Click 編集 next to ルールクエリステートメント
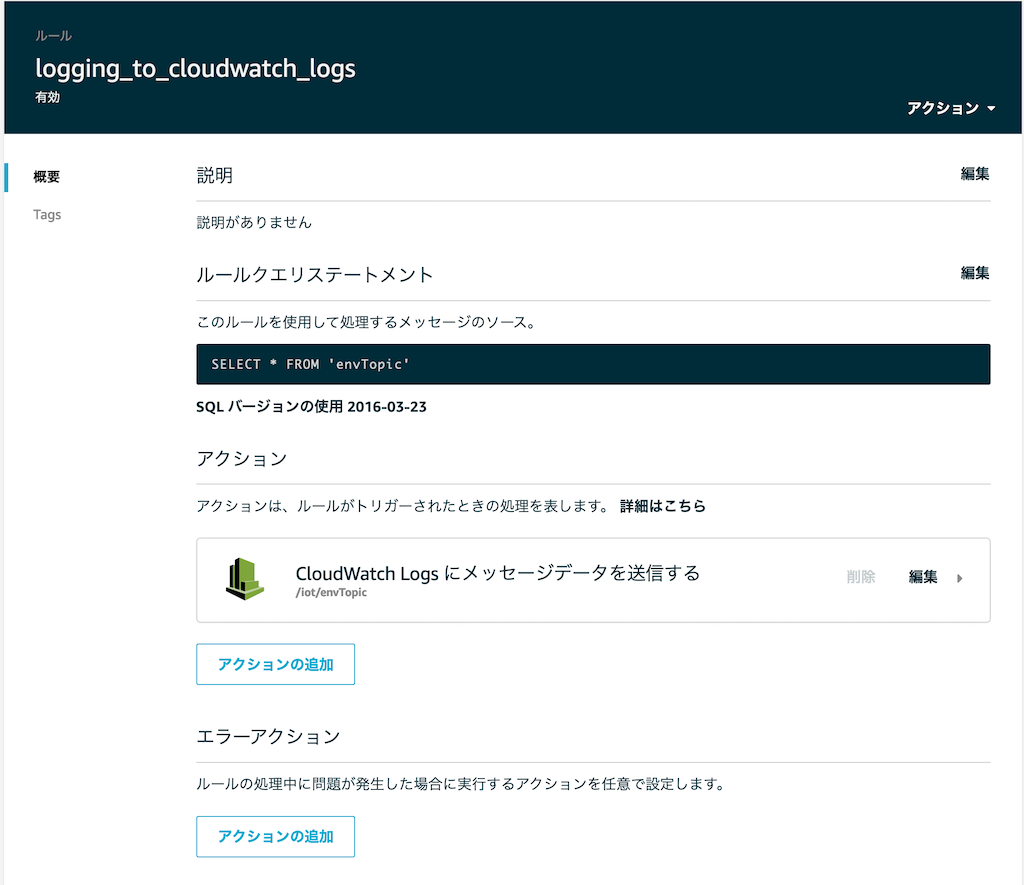This screenshot has width=1024, height=885. (974, 273)
